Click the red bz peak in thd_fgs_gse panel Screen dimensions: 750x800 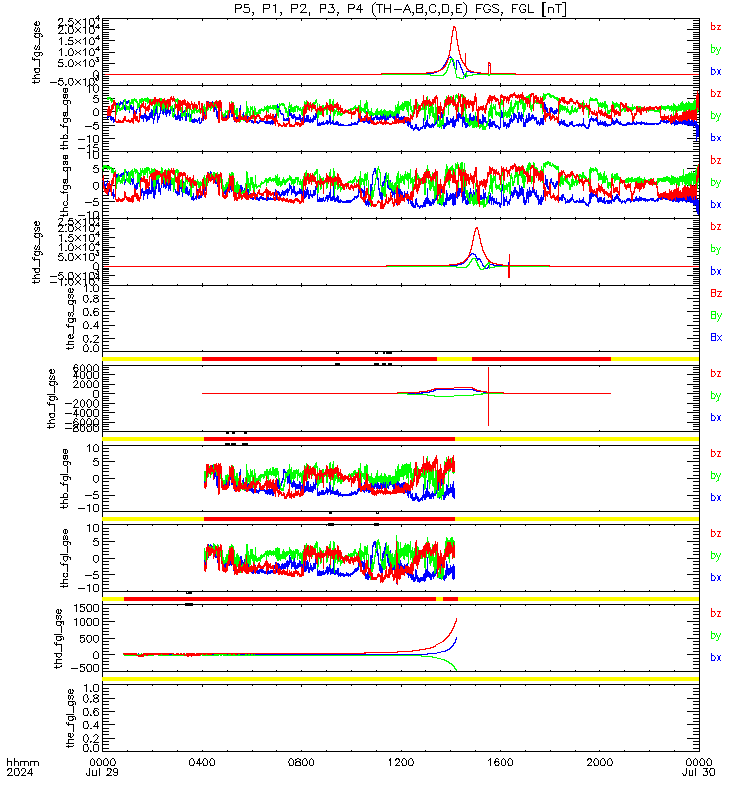(x=477, y=230)
